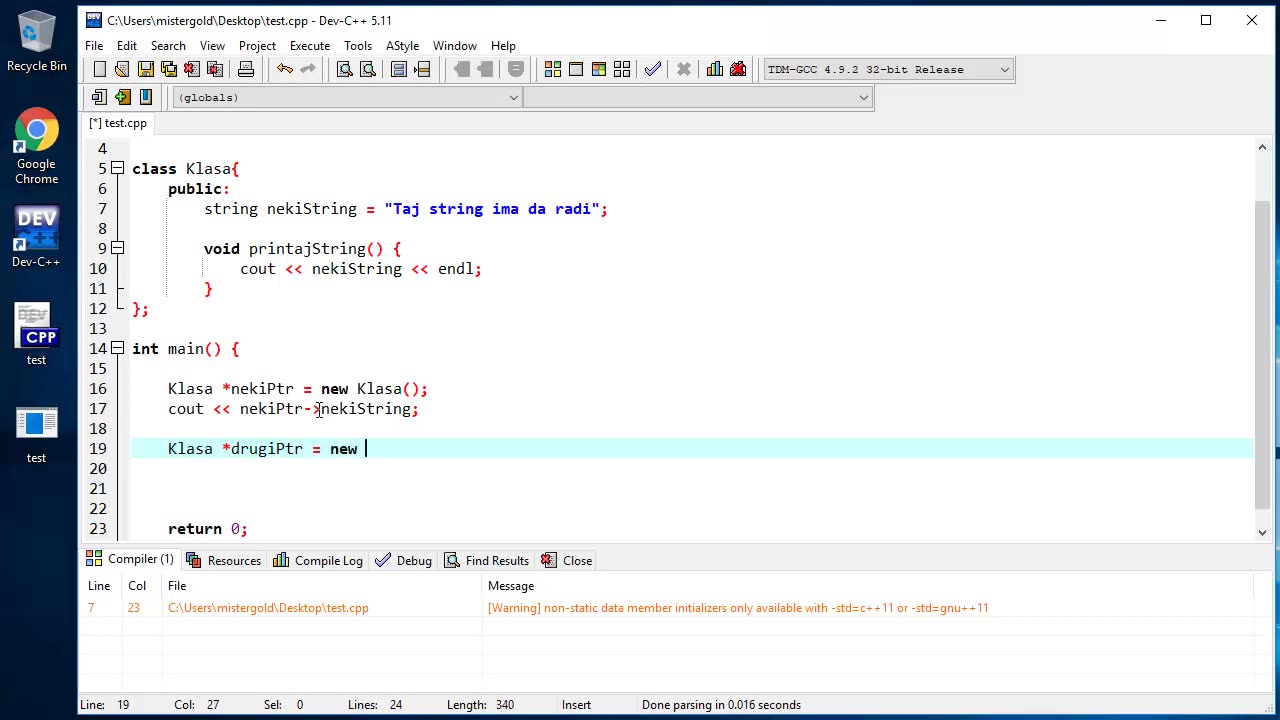Click the Close tab in bottom panel
Viewport: 1280px width, 720px height.
click(x=567, y=560)
